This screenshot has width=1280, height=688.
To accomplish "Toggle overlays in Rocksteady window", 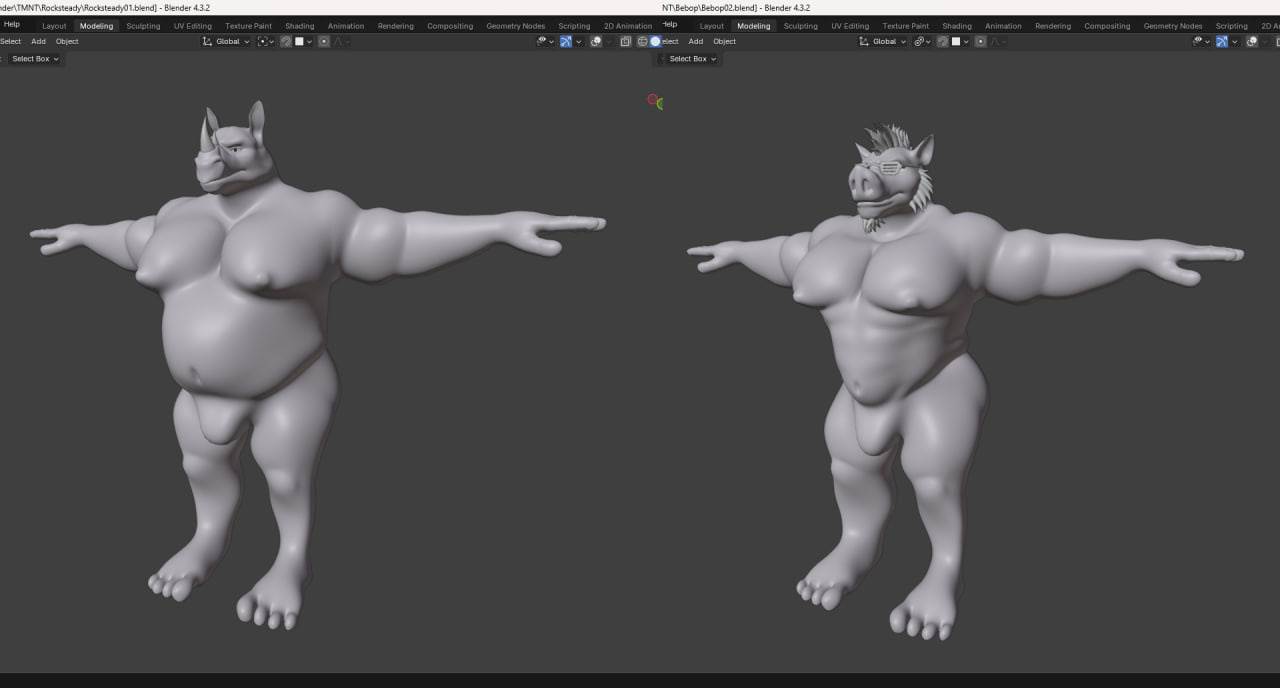I will [x=597, y=41].
